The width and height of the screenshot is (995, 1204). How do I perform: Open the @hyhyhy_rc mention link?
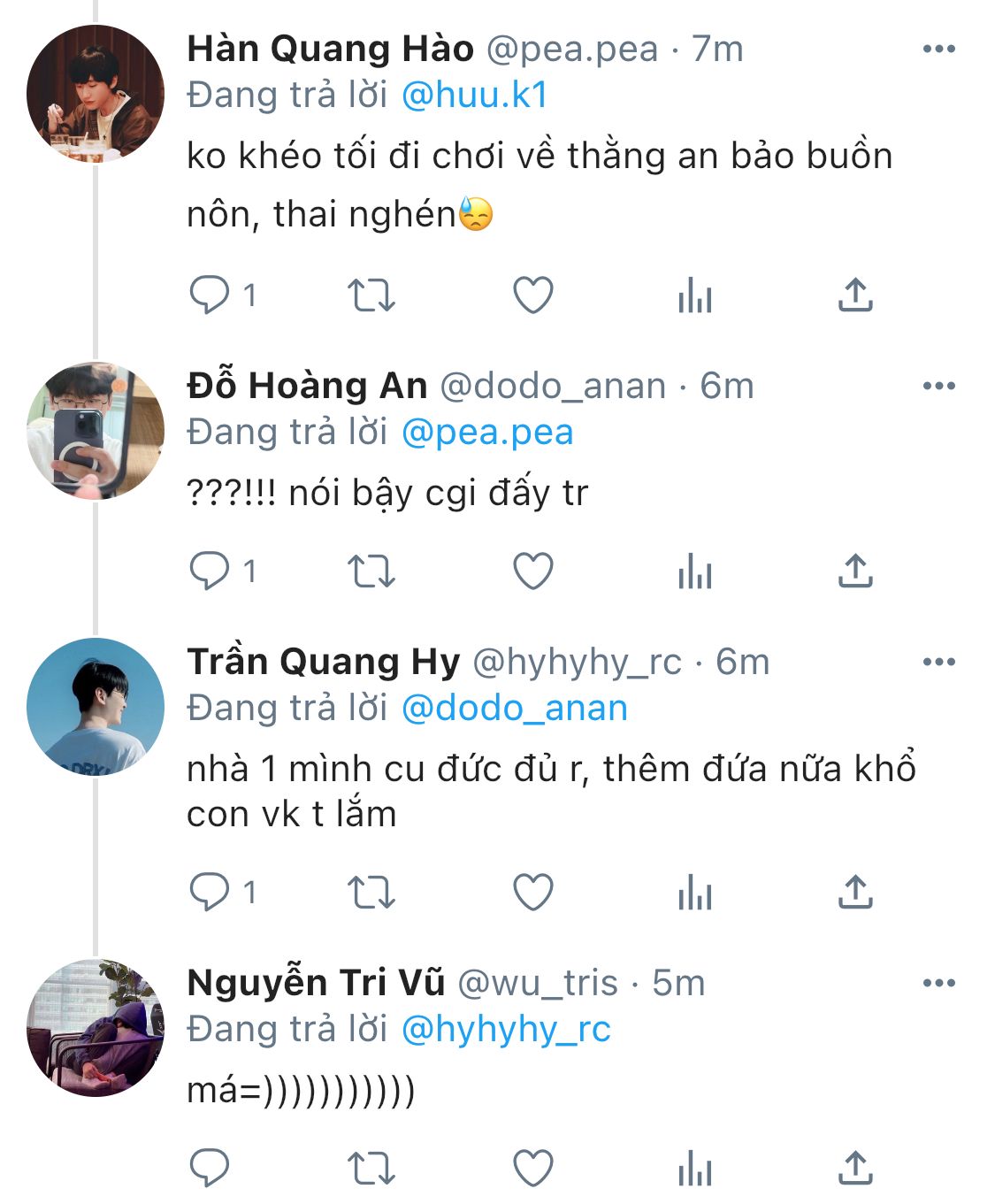pos(506,1030)
